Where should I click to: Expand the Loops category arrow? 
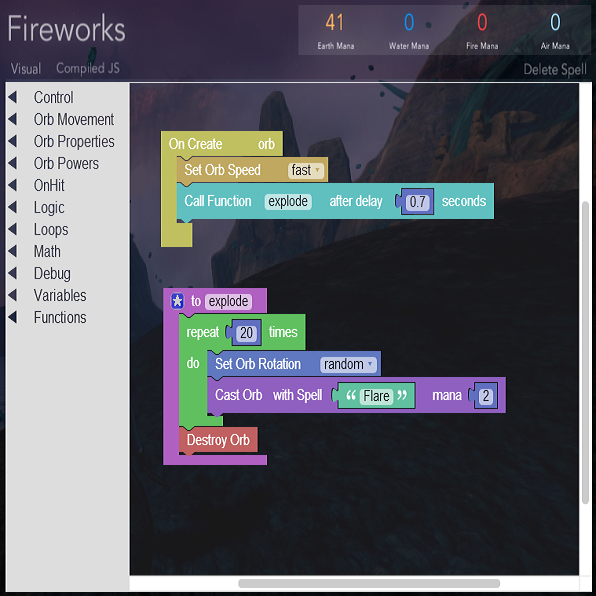pos(13,230)
